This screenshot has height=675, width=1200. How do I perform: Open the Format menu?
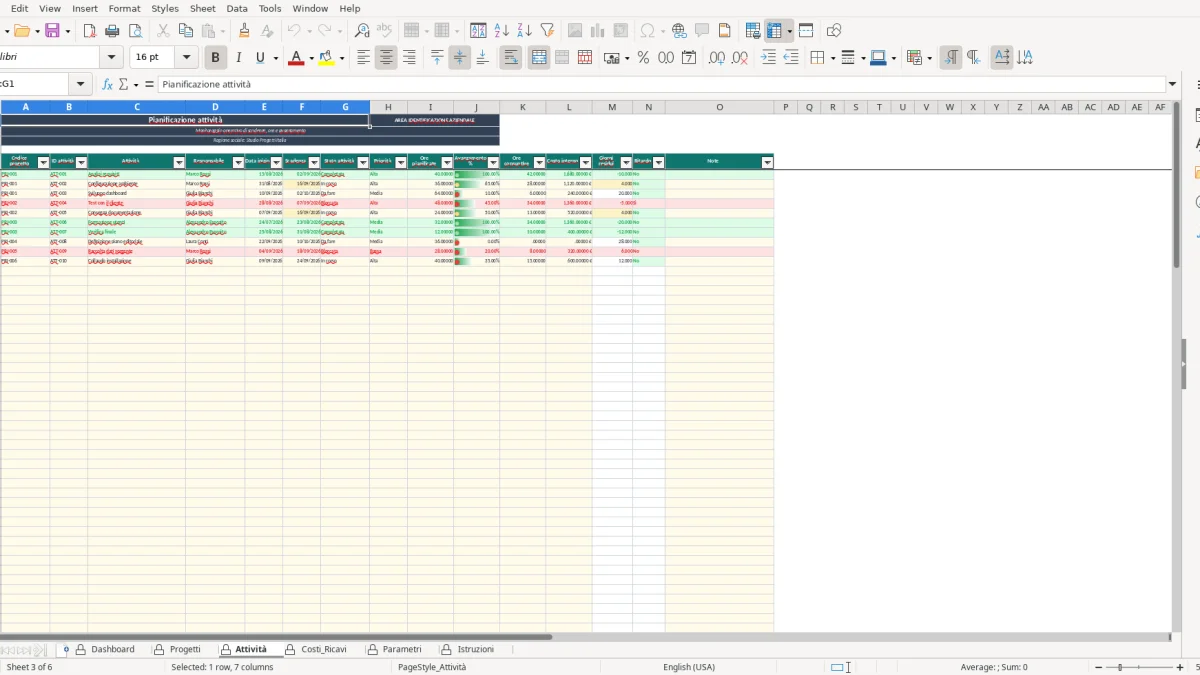pyautogui.click(x=124, y=8)
